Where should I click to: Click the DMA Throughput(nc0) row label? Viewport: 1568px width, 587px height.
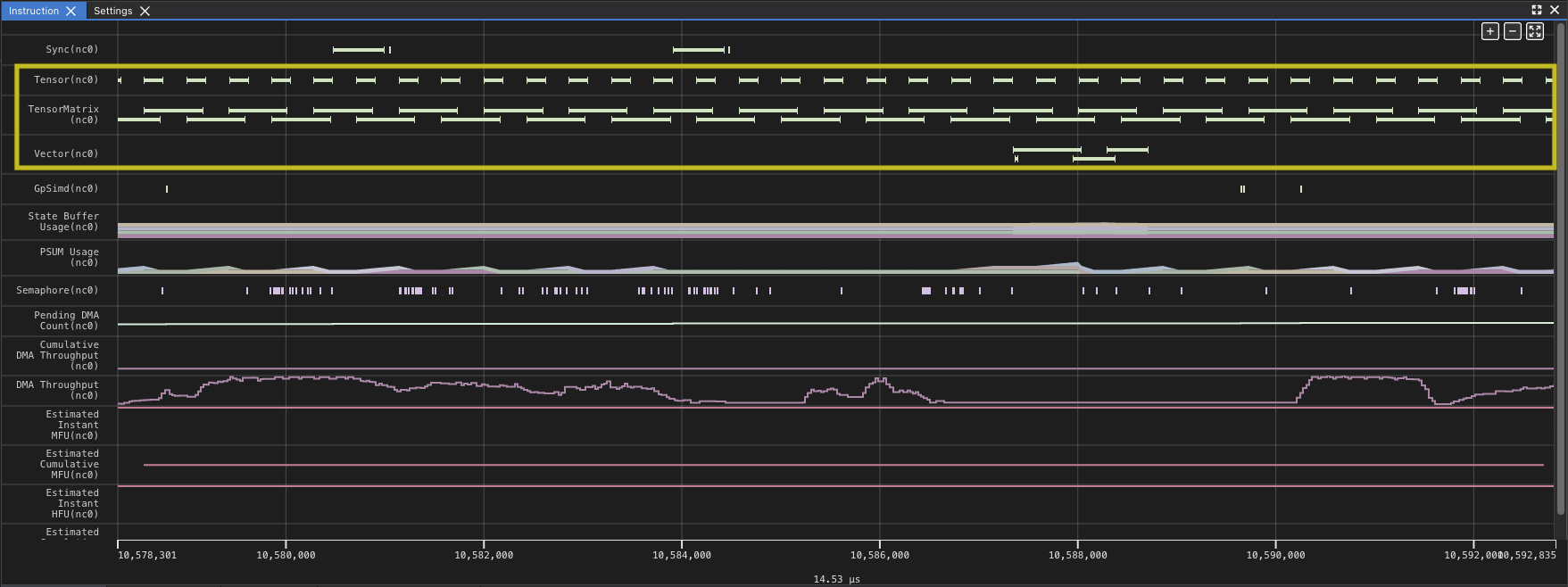[57, 390]
